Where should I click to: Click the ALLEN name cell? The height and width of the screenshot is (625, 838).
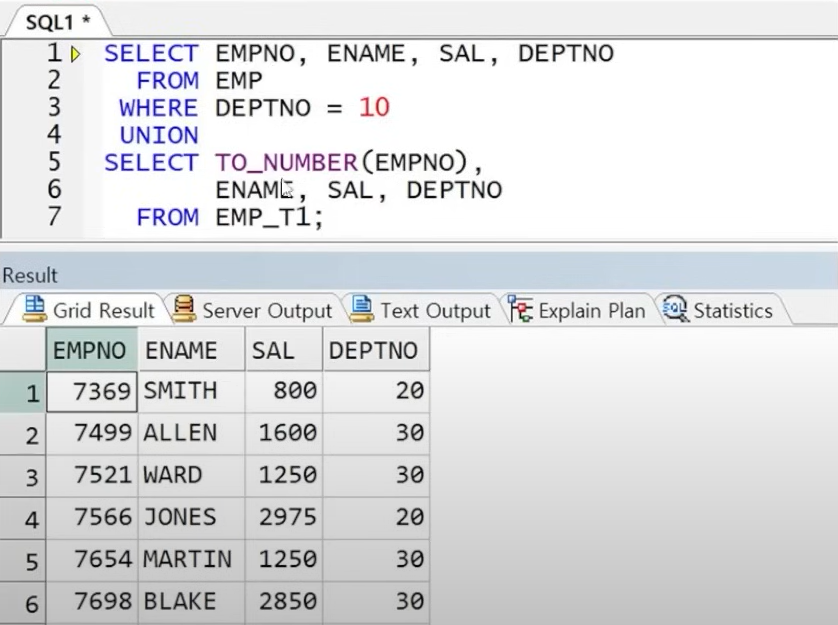191,434
